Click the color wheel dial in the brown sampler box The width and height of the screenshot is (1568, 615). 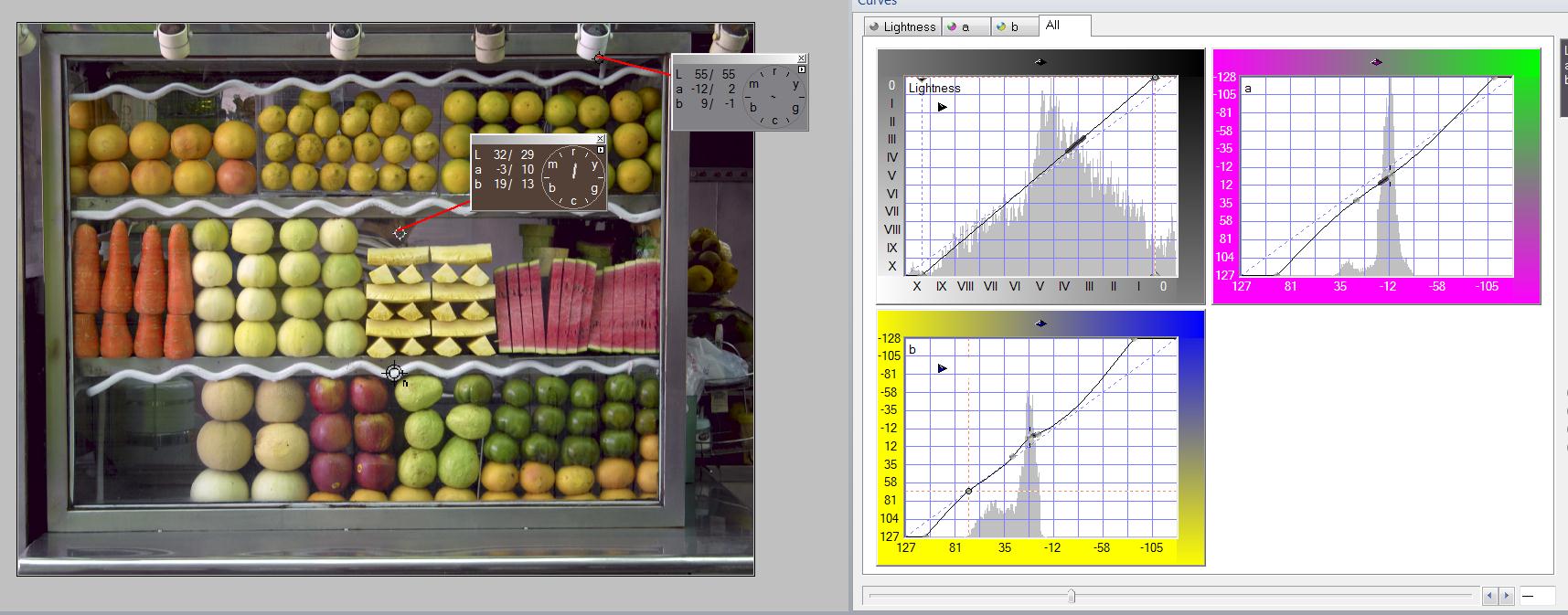573,176
